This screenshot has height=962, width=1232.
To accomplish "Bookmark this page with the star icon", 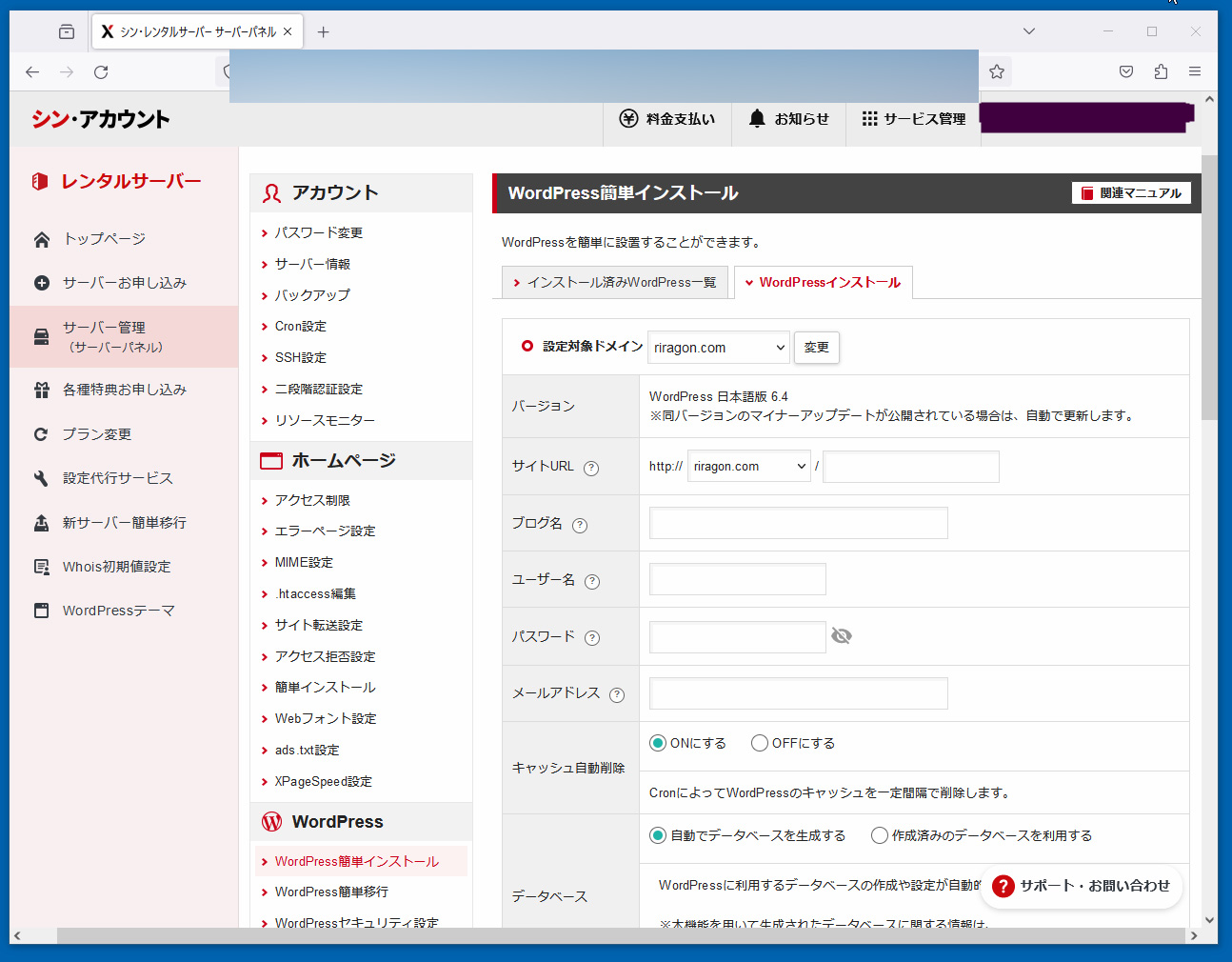I will click(x=997, y=71).
